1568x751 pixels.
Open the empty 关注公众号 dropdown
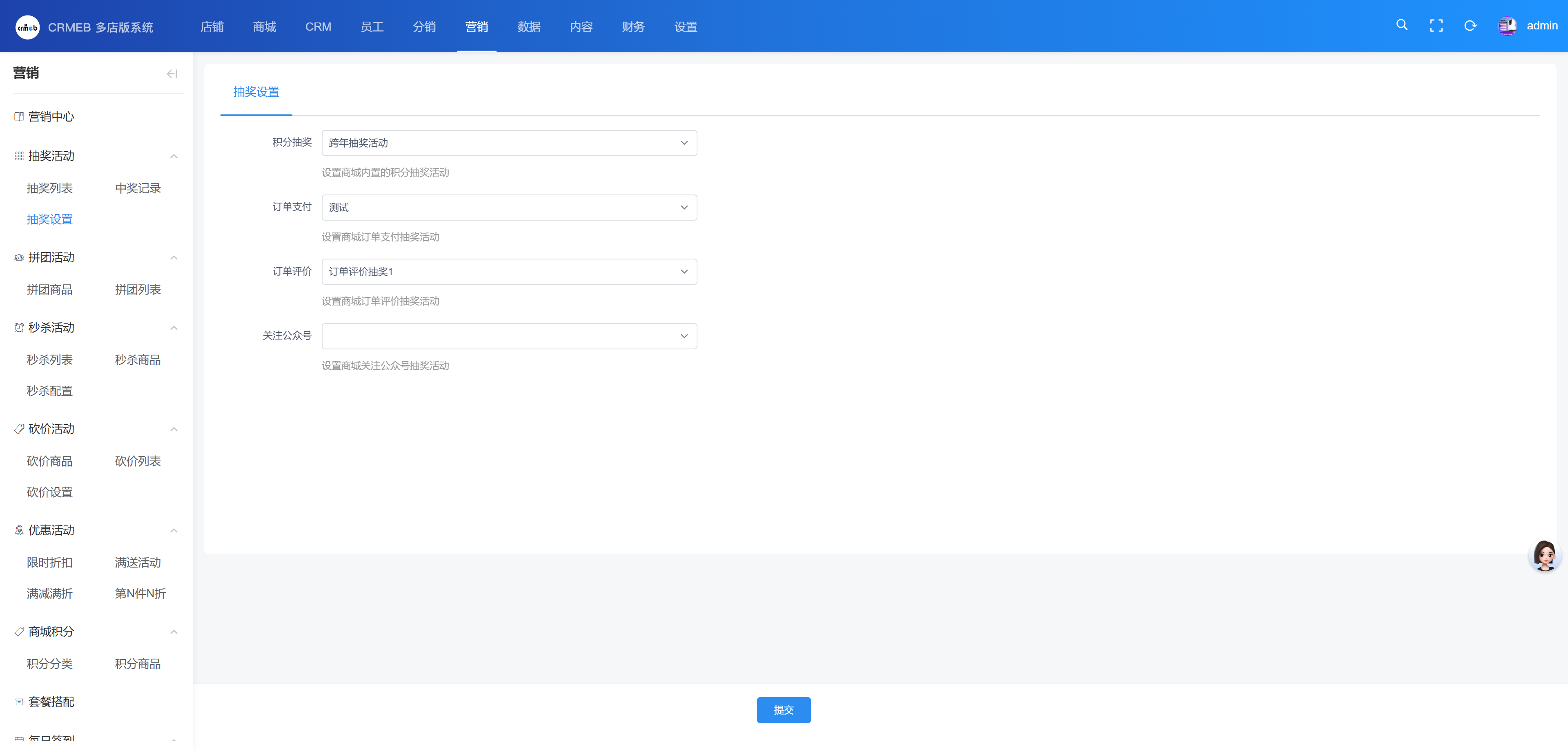point(509,336)
